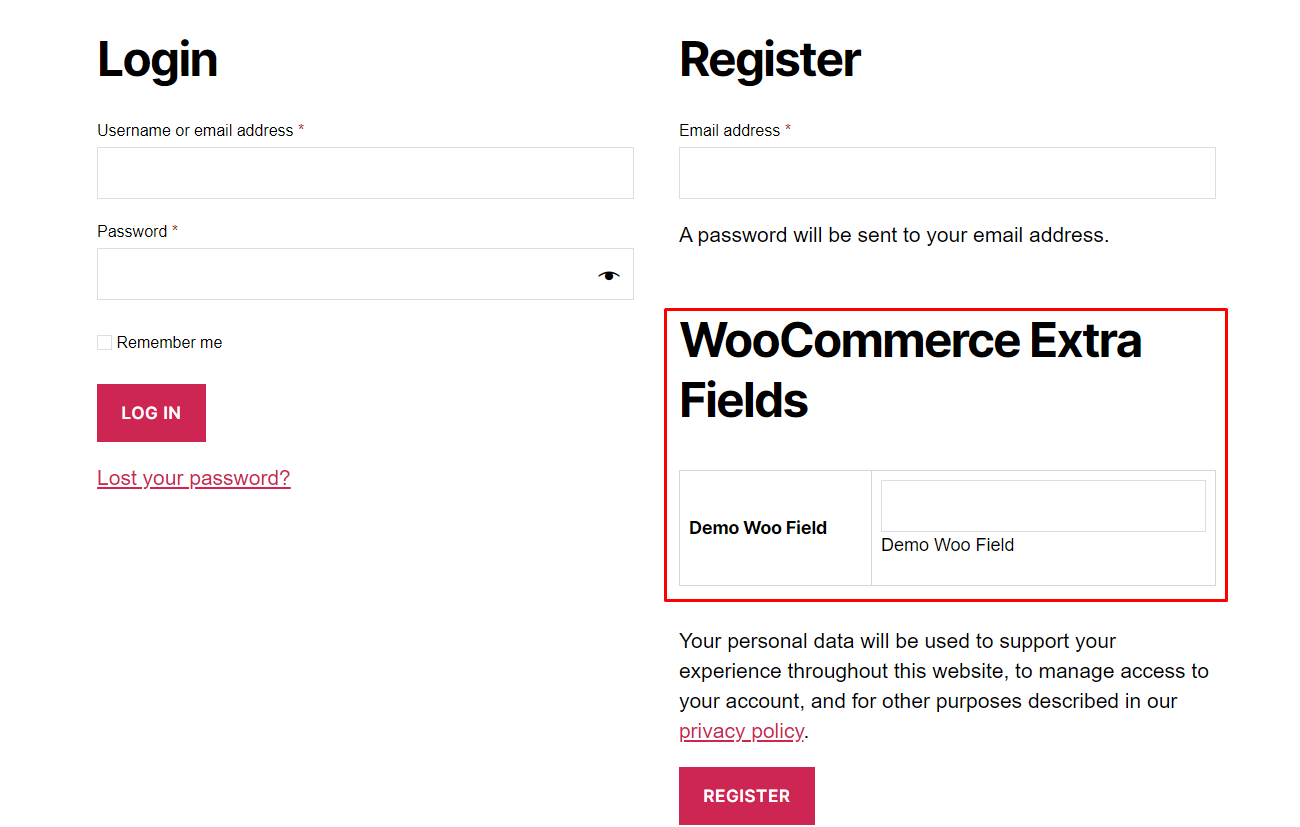Click the WooCommerce Extra Fields heading
Viewport: 1300px width, 827px height.
[910, 370]
